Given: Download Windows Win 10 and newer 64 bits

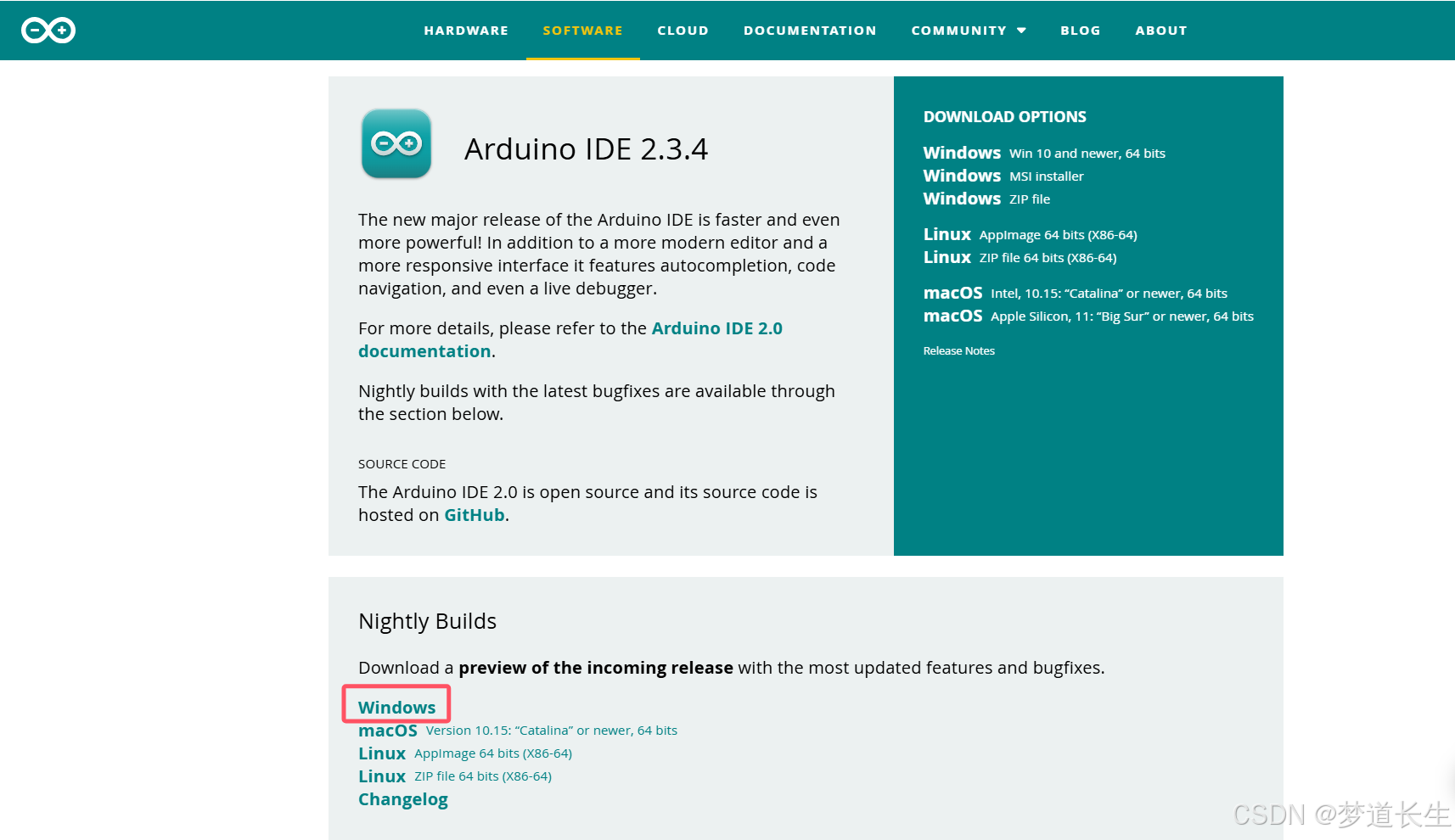Looking at the screenshot, I should [1044, 153].
